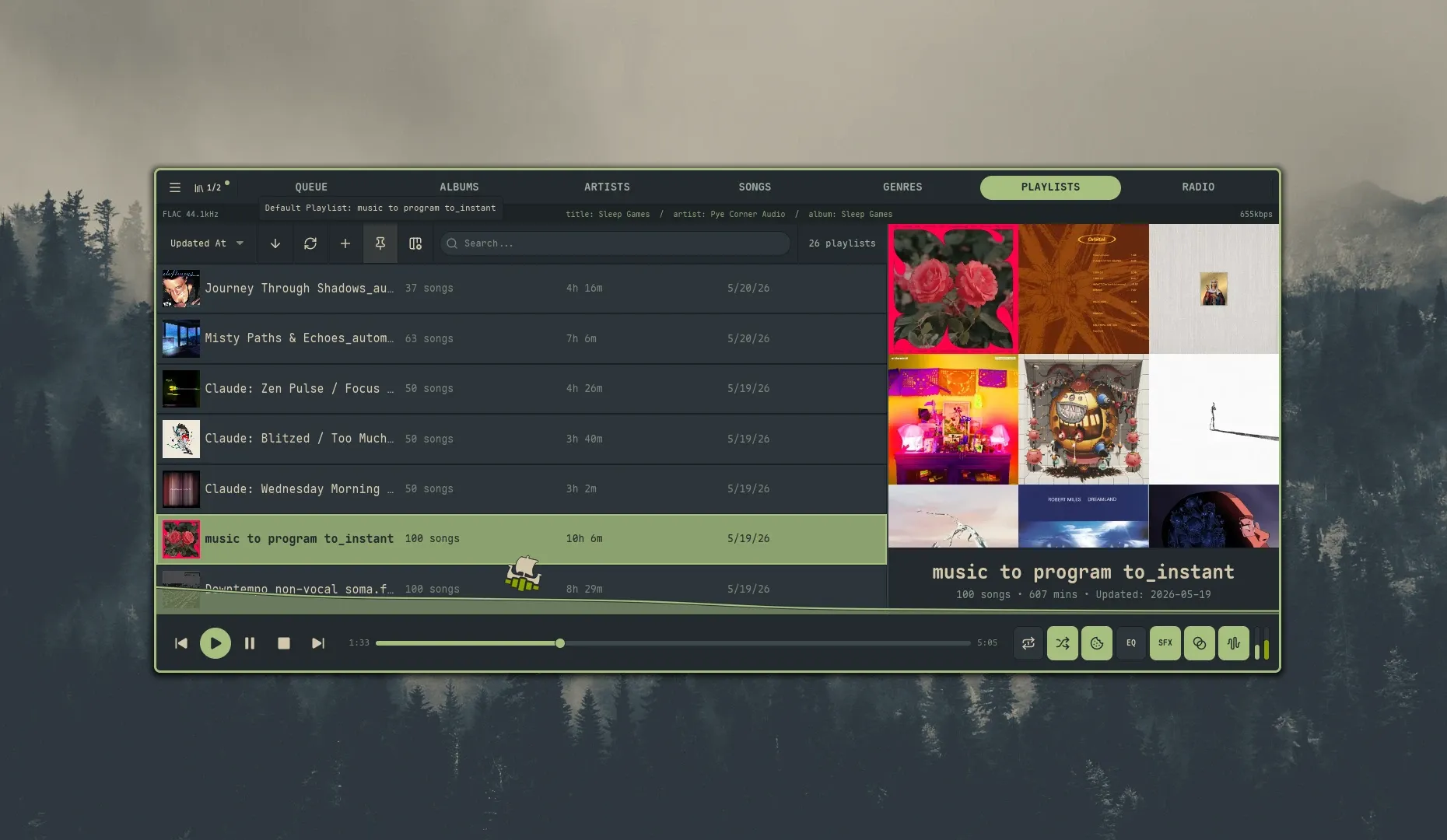
Task: Stop playback
Action: [x=284, y=643]
